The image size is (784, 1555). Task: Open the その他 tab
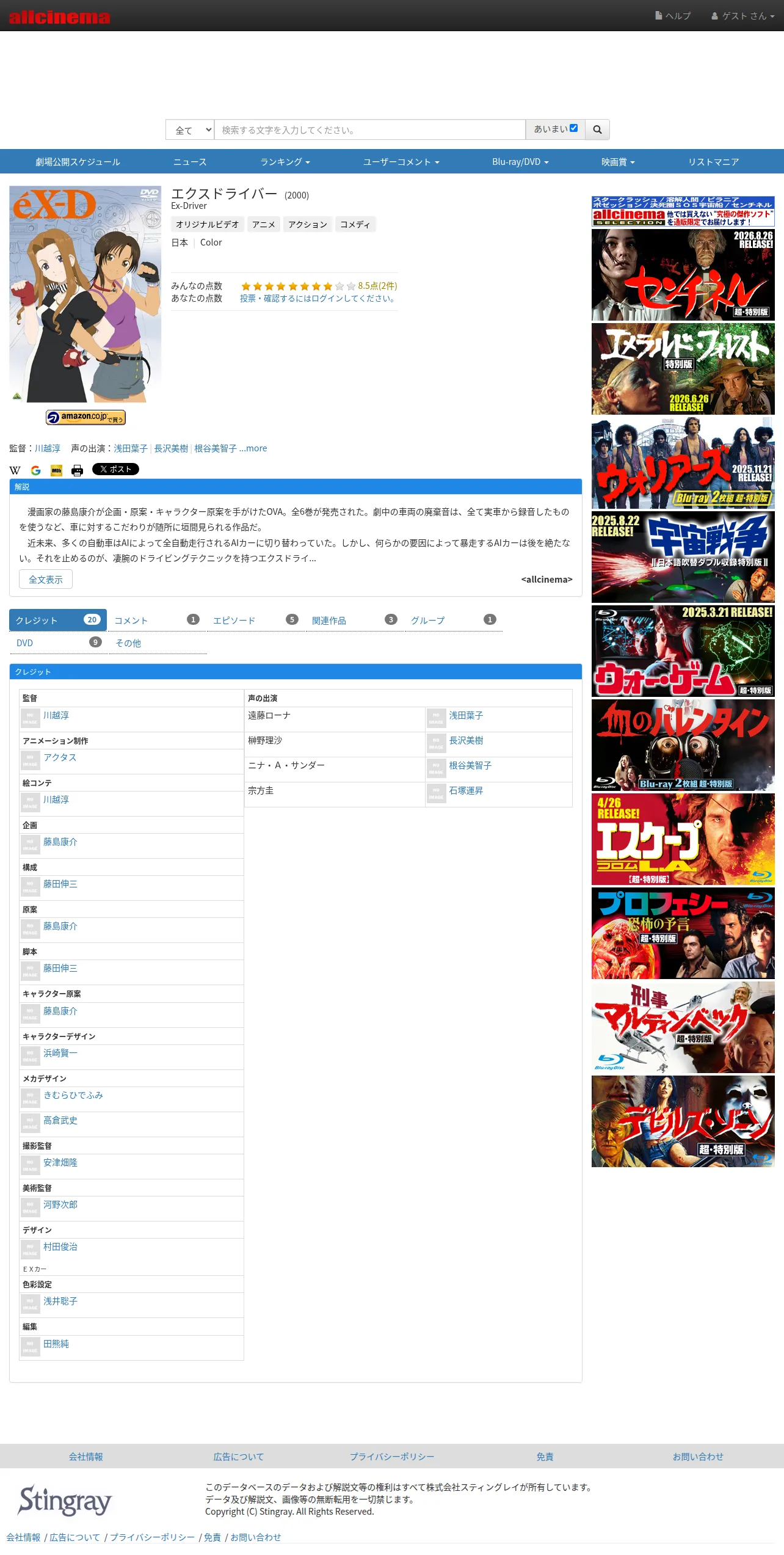[x=157, y=643]
